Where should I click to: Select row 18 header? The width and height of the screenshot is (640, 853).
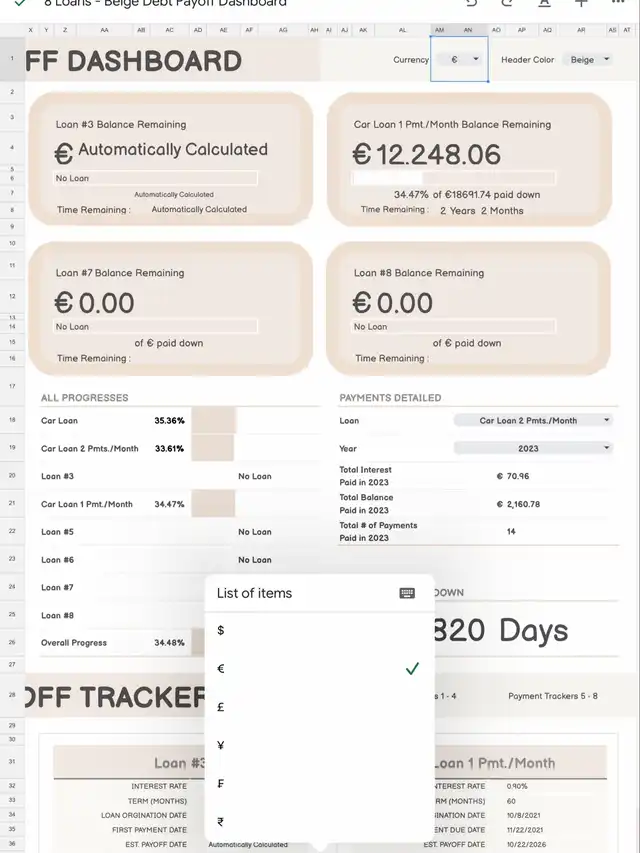point(11,421)
